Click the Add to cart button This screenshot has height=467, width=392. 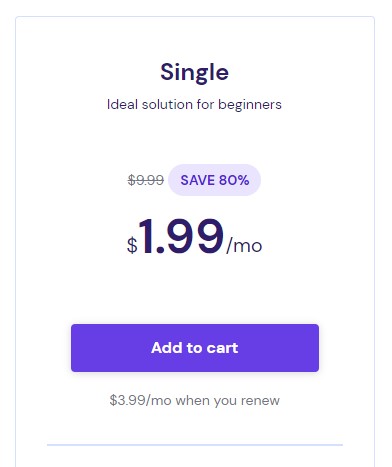(195, 348)
